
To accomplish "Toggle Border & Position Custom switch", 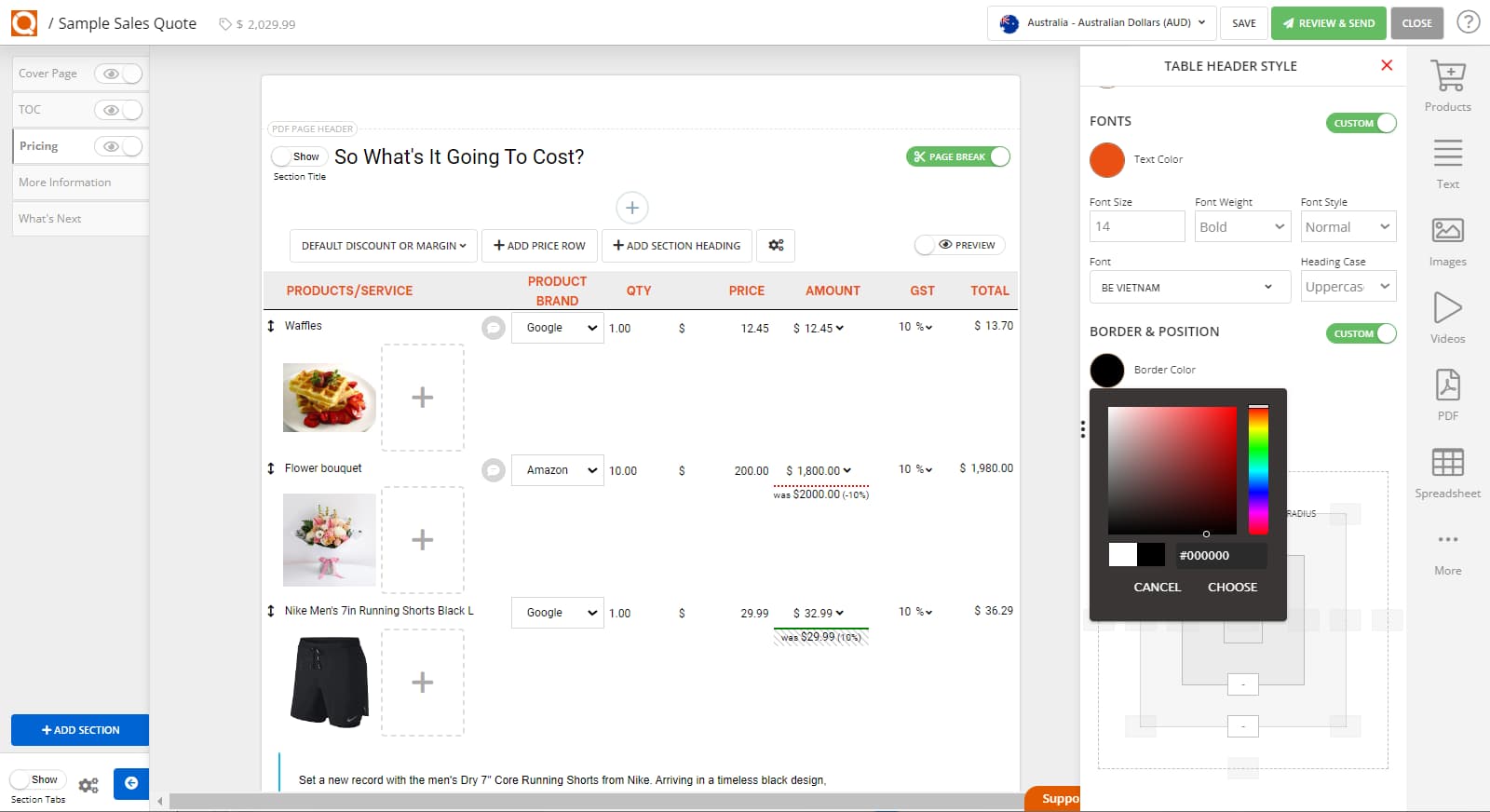I will (1361, 333).
